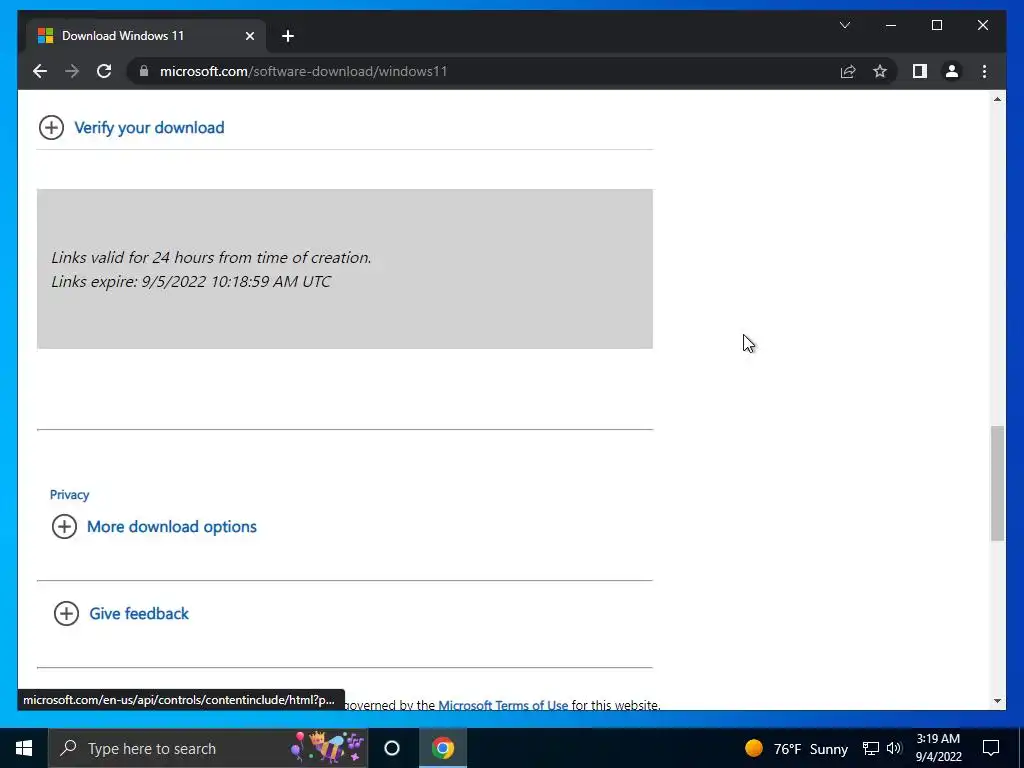The width and height of the screenshot is (1024, 768).
Task: Maximize the Chrome window
Action: pyautogui.click(x=936, y=25)
